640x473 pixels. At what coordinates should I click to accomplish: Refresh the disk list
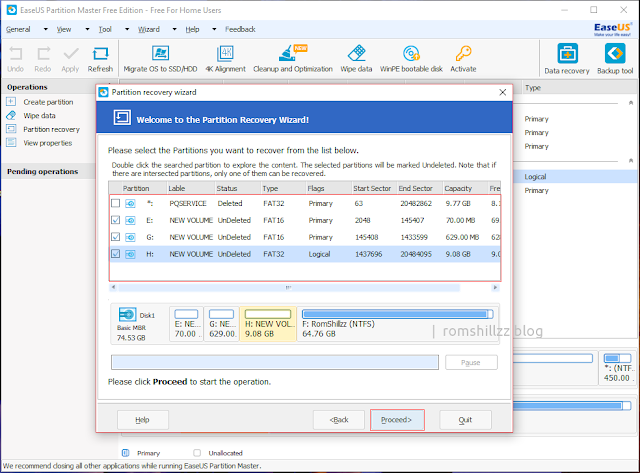100,59
